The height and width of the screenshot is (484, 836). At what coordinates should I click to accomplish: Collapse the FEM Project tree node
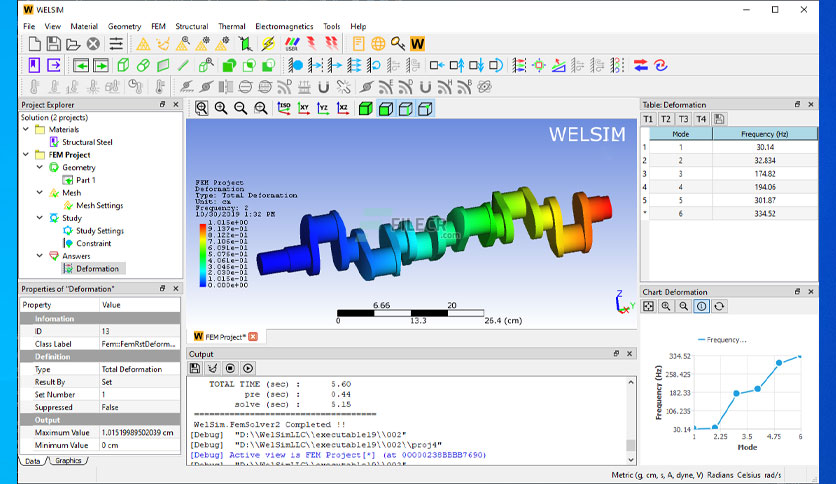tap(26, 155)
